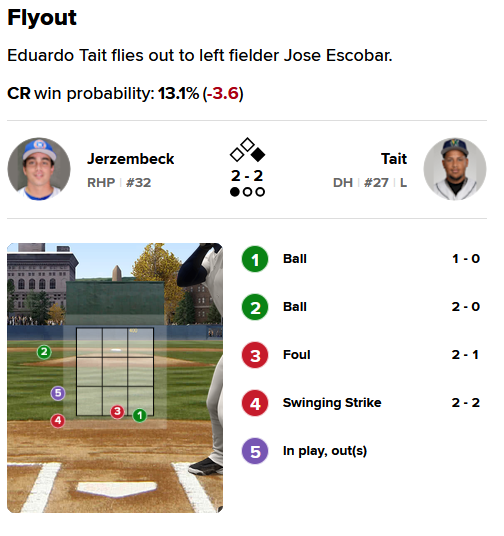Select red pitch 4 marker below zone
Screen dimensions: 504x536
click(x=58, y=420)
